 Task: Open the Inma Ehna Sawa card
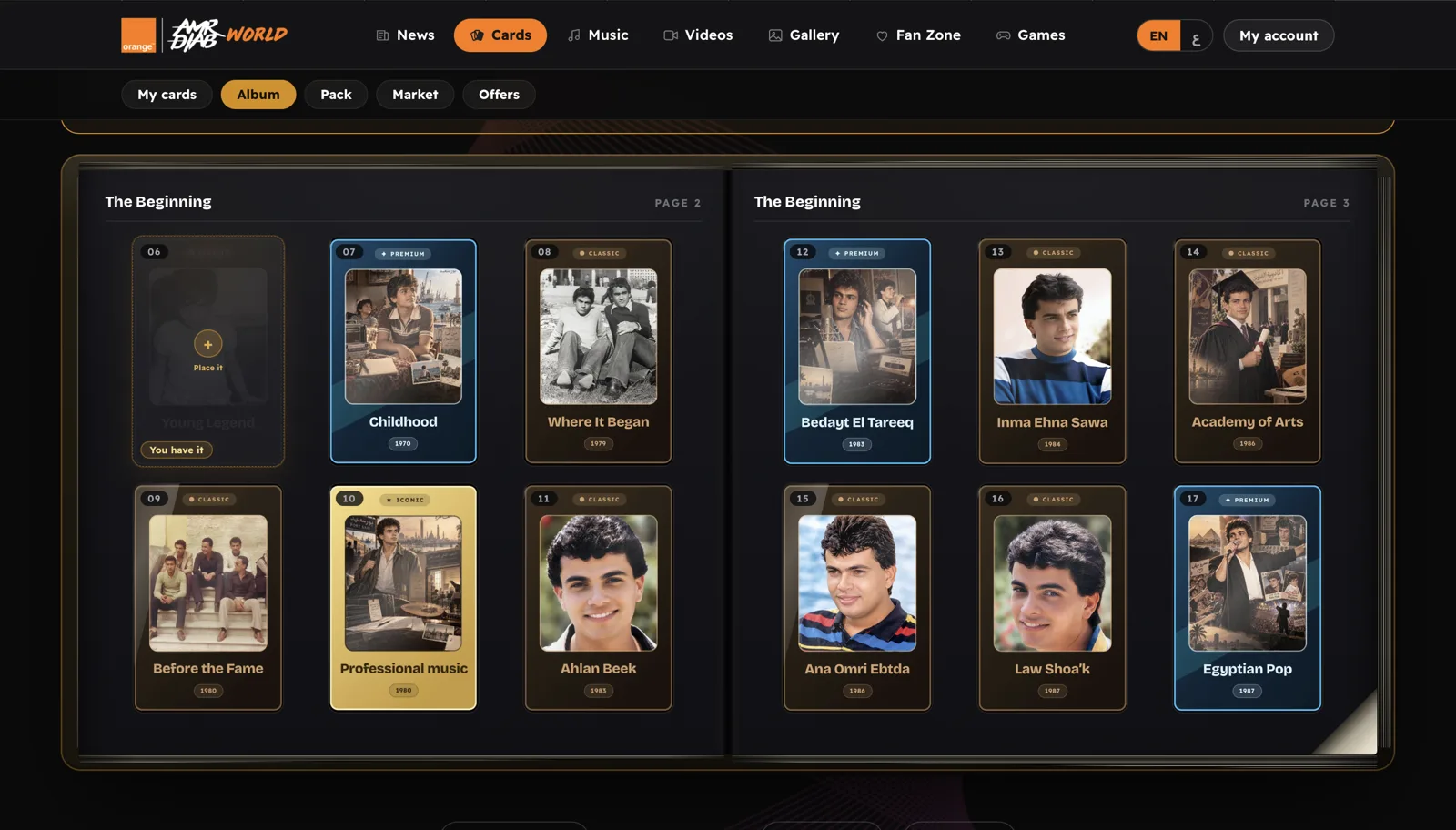pos(1052,351)
